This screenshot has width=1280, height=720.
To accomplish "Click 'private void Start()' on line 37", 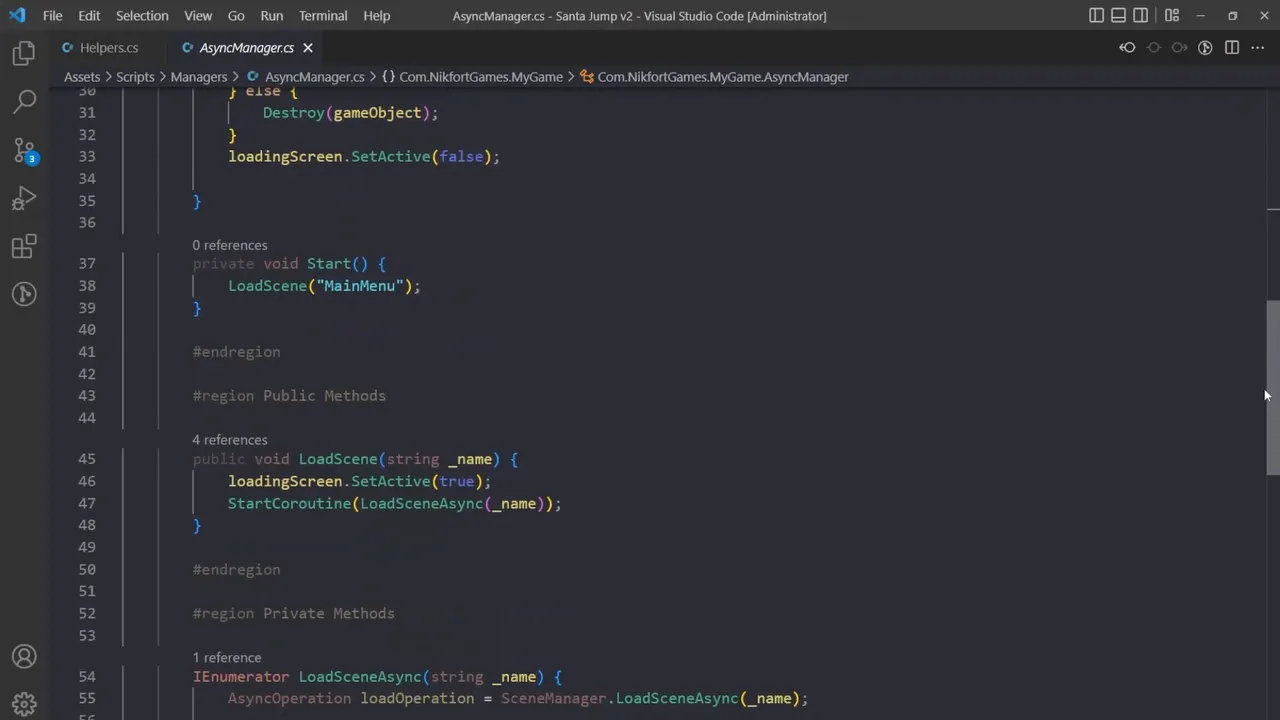I will (281, 264).
